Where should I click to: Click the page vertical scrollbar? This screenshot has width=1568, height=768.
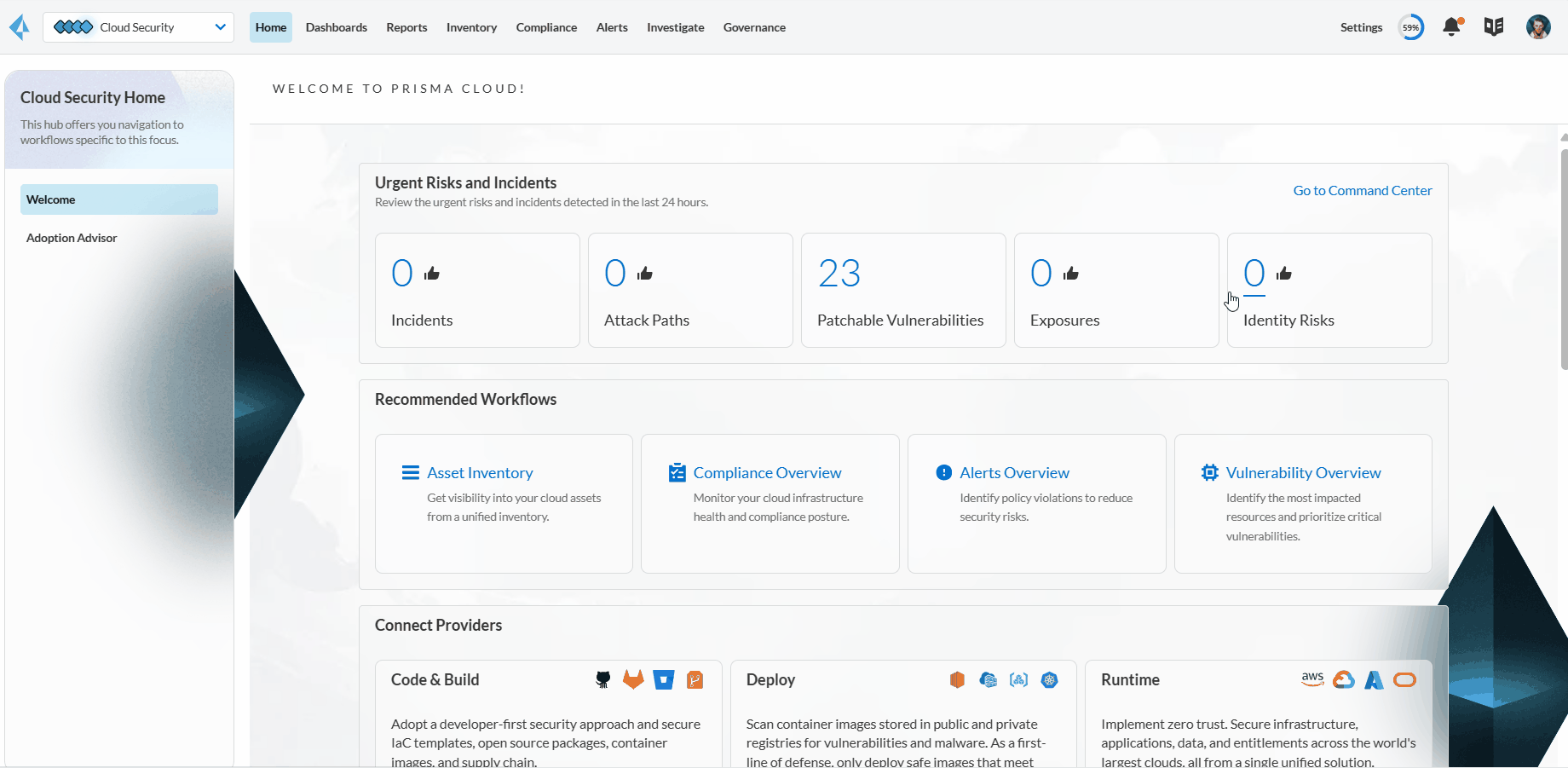click(1564, 260)
